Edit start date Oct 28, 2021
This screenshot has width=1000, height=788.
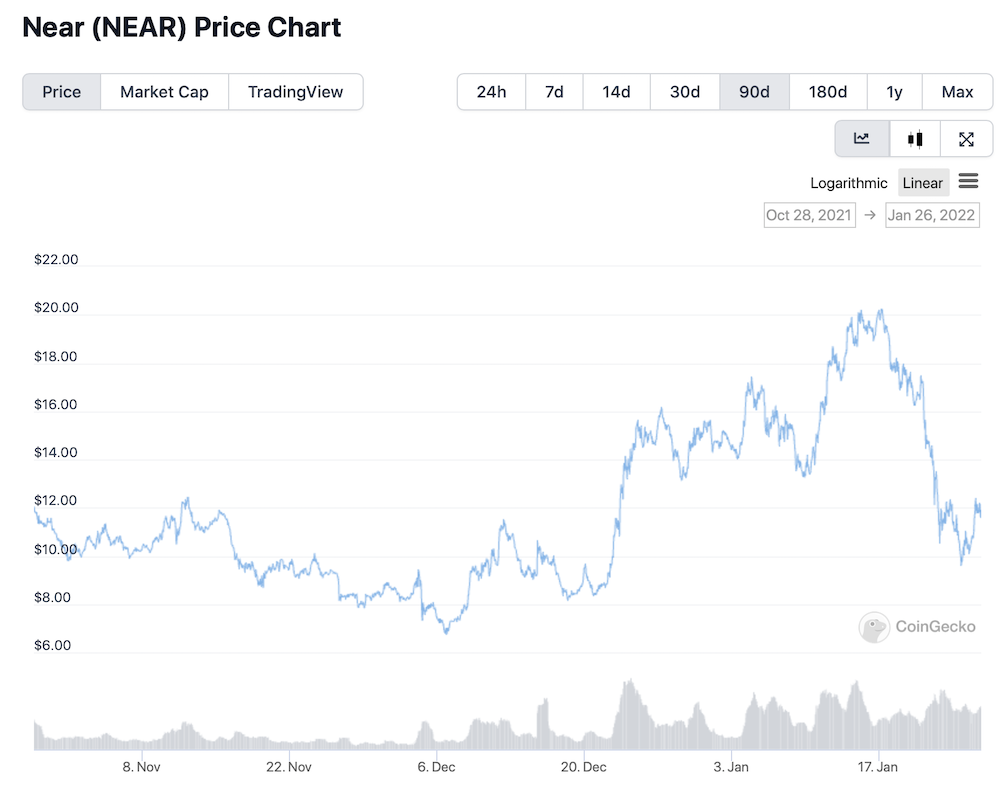[x=809, y=215]
